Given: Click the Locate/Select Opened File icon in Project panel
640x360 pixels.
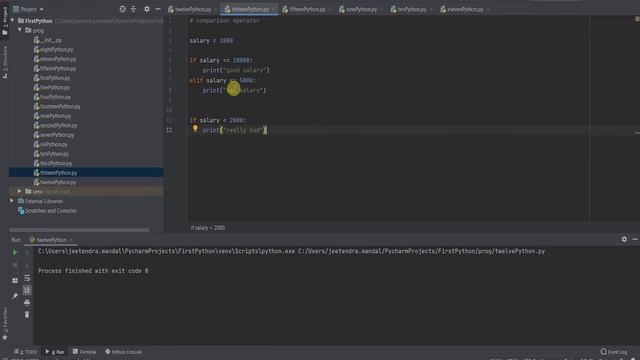Looking at the screenshot, I should point(122,9).
